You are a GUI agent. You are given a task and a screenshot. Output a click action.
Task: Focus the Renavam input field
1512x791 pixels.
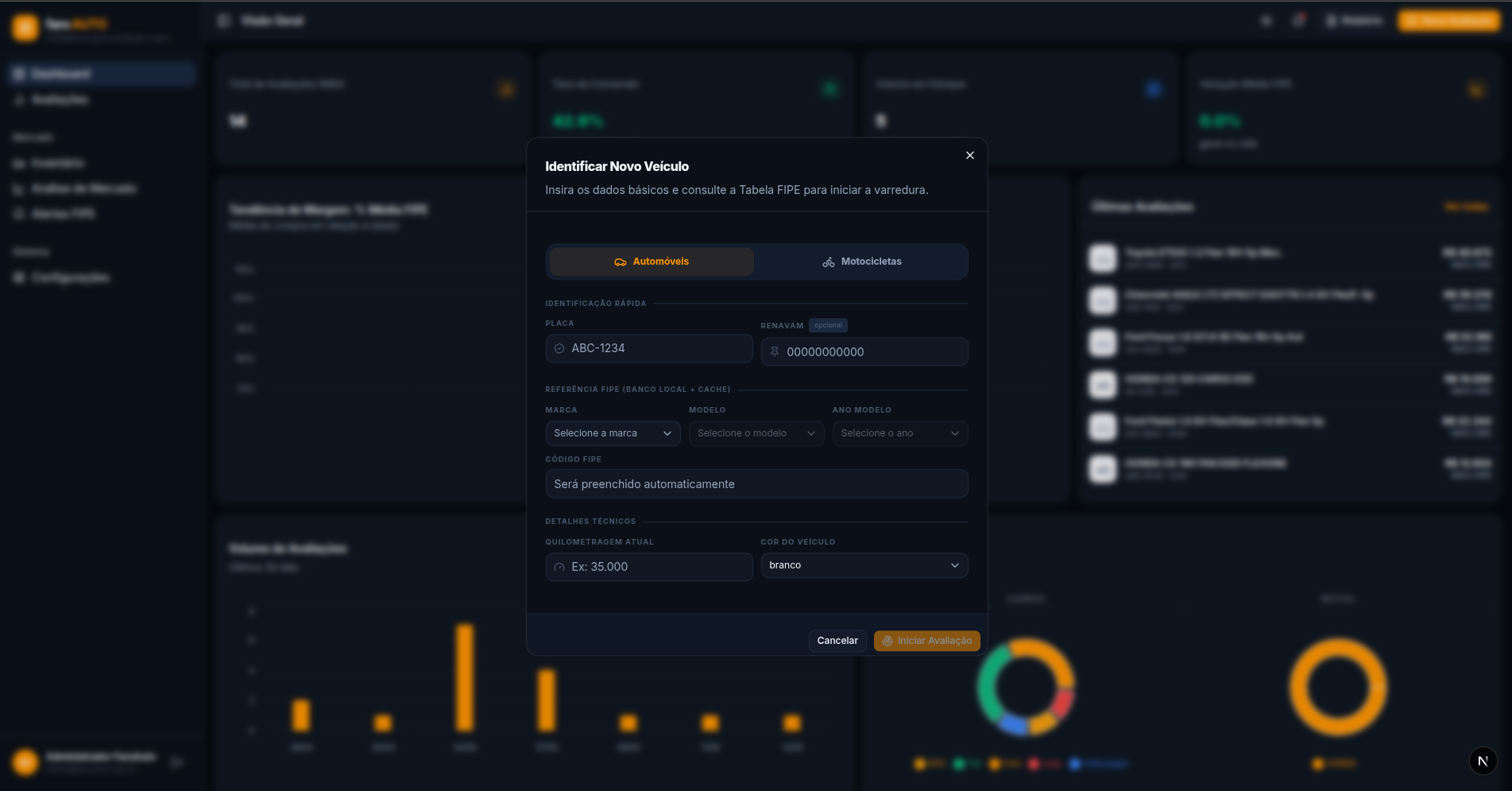coord(864,351)
